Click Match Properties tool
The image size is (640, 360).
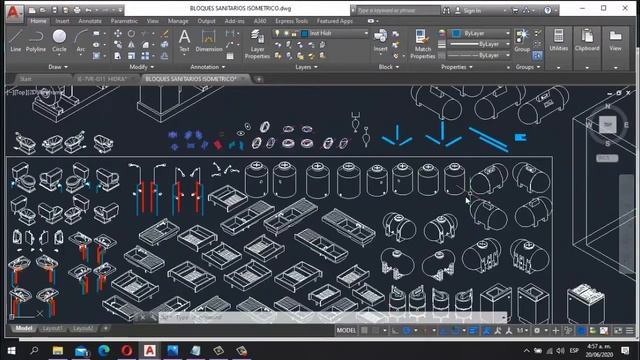422,44
